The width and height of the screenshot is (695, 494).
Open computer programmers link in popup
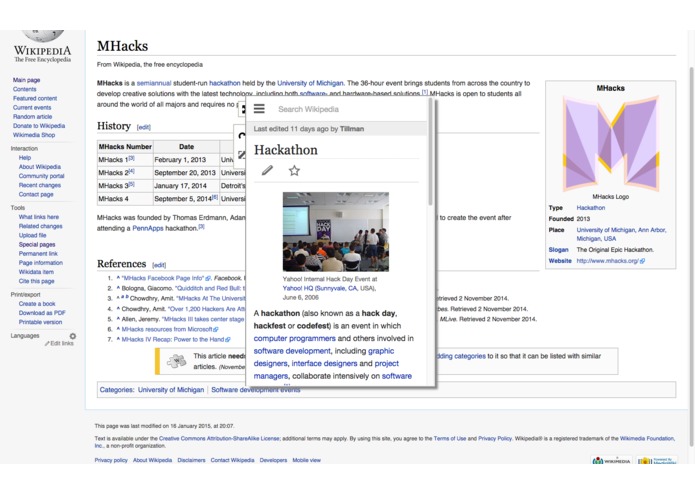point(294,338)
